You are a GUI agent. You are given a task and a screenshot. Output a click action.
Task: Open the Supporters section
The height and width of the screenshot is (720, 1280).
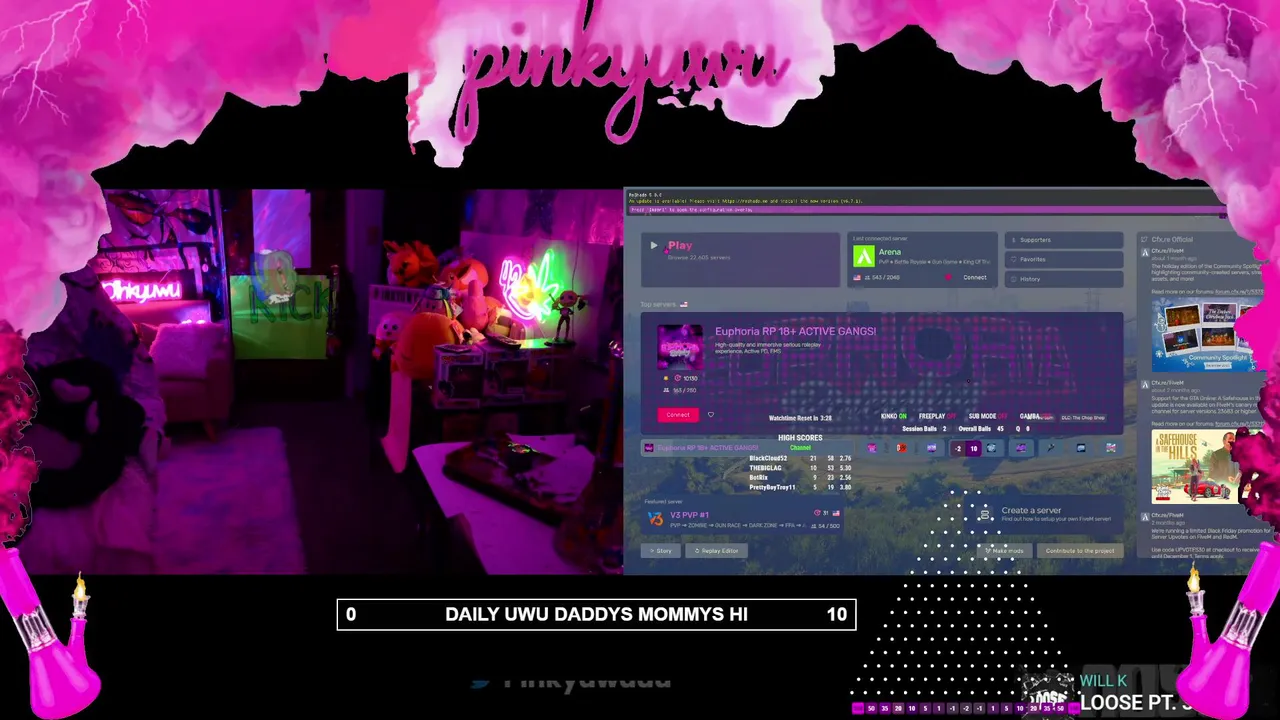(1064, 240)
